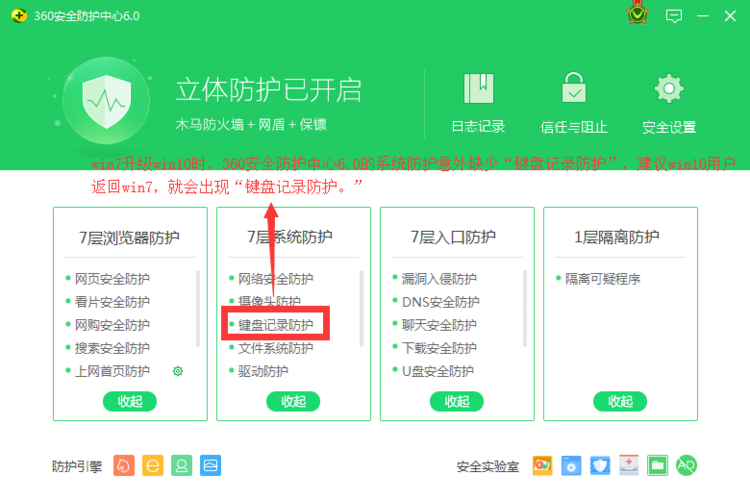The height and width of the screenshot is (500, 750).
Task: Collapse the 7层系统防护 panel with 收起
Action: click(x=293, y=401)
